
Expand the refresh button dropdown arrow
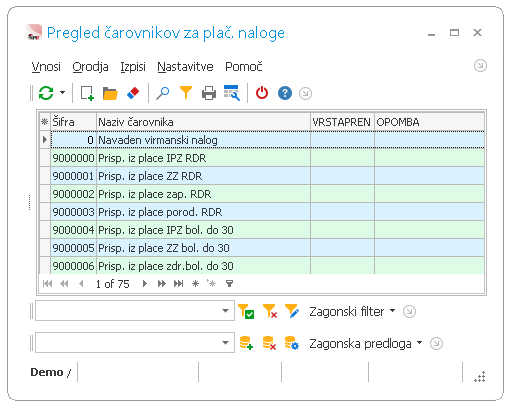[62, 93]
